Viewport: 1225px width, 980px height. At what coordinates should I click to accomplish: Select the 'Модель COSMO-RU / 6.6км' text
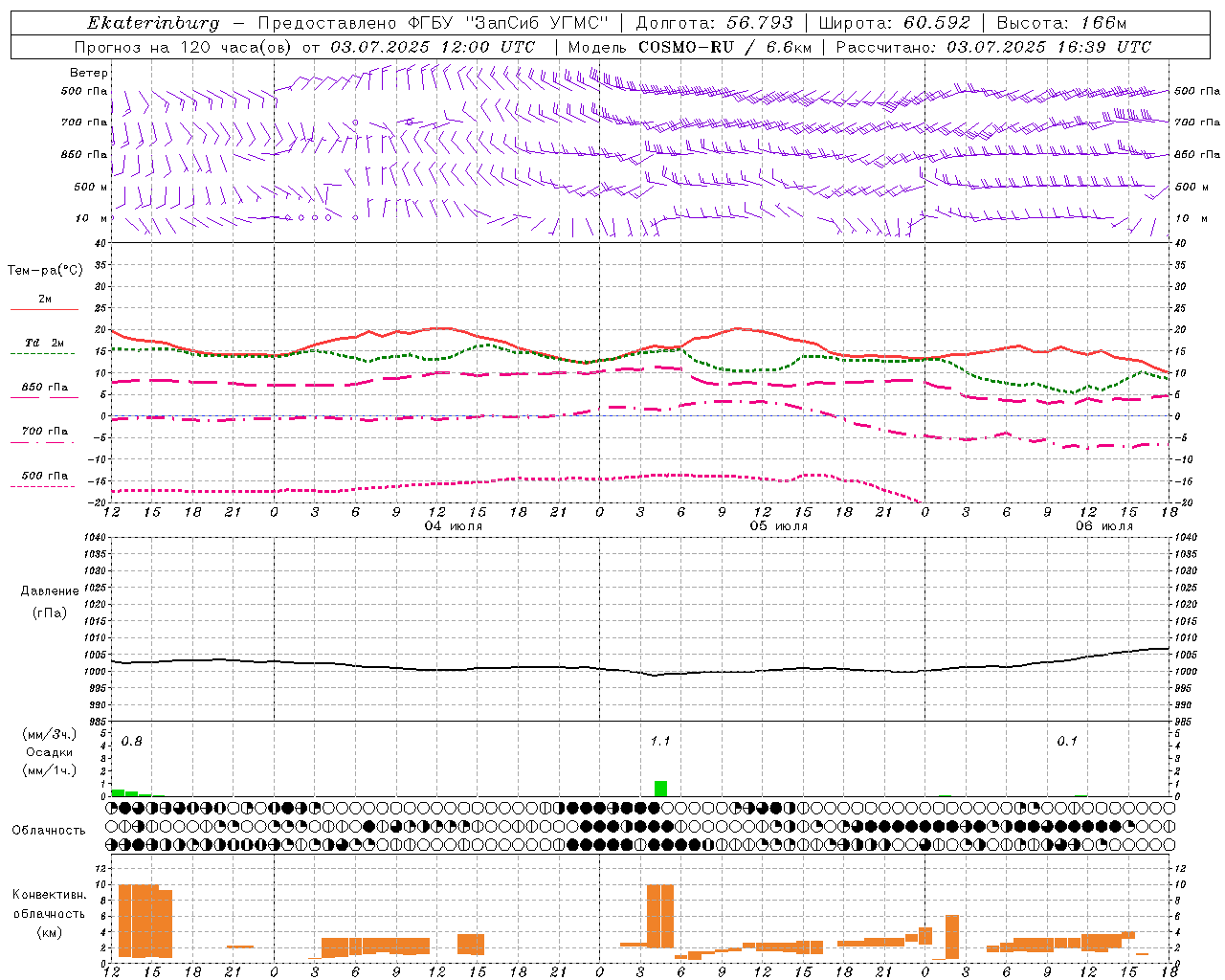pos(690,47)
